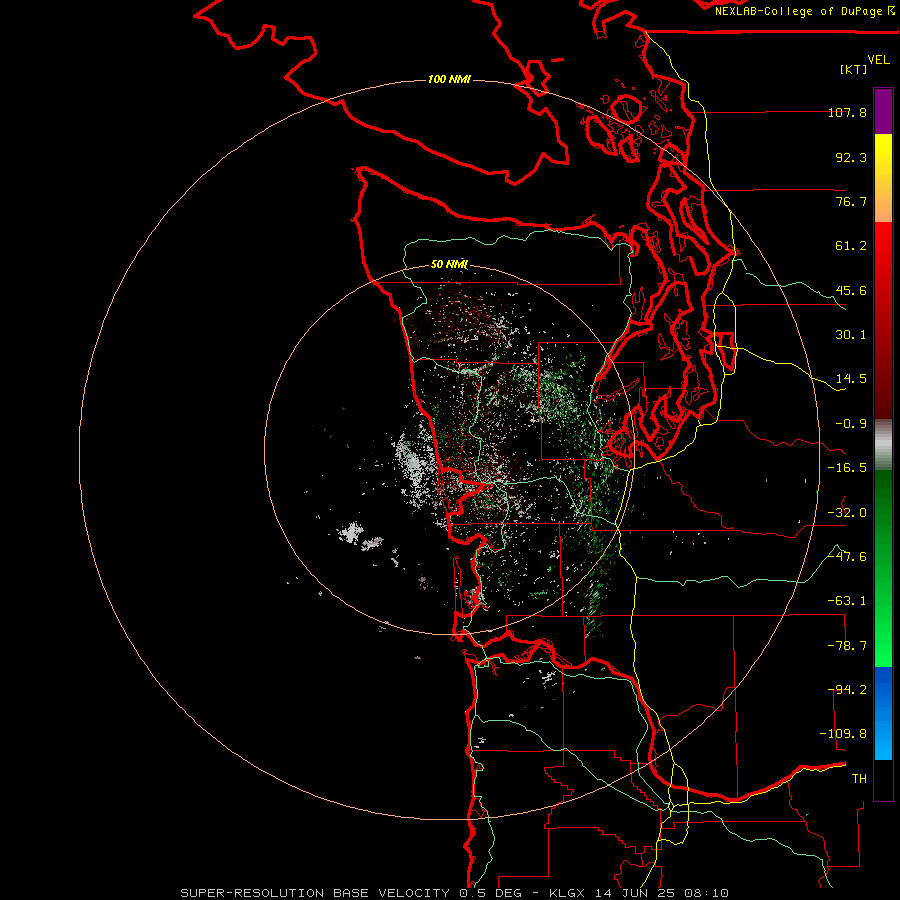Select the -94.2 velocity scale value

pyautogui.click(x=847, y=690)
